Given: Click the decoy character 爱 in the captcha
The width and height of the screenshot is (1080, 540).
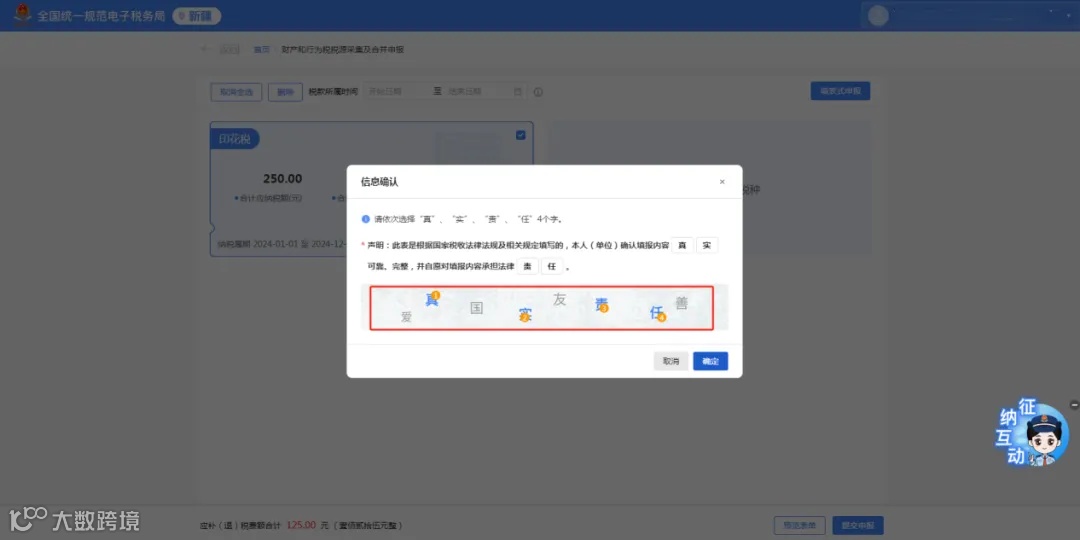Looking at the screenshot, I should pos(406,317).
